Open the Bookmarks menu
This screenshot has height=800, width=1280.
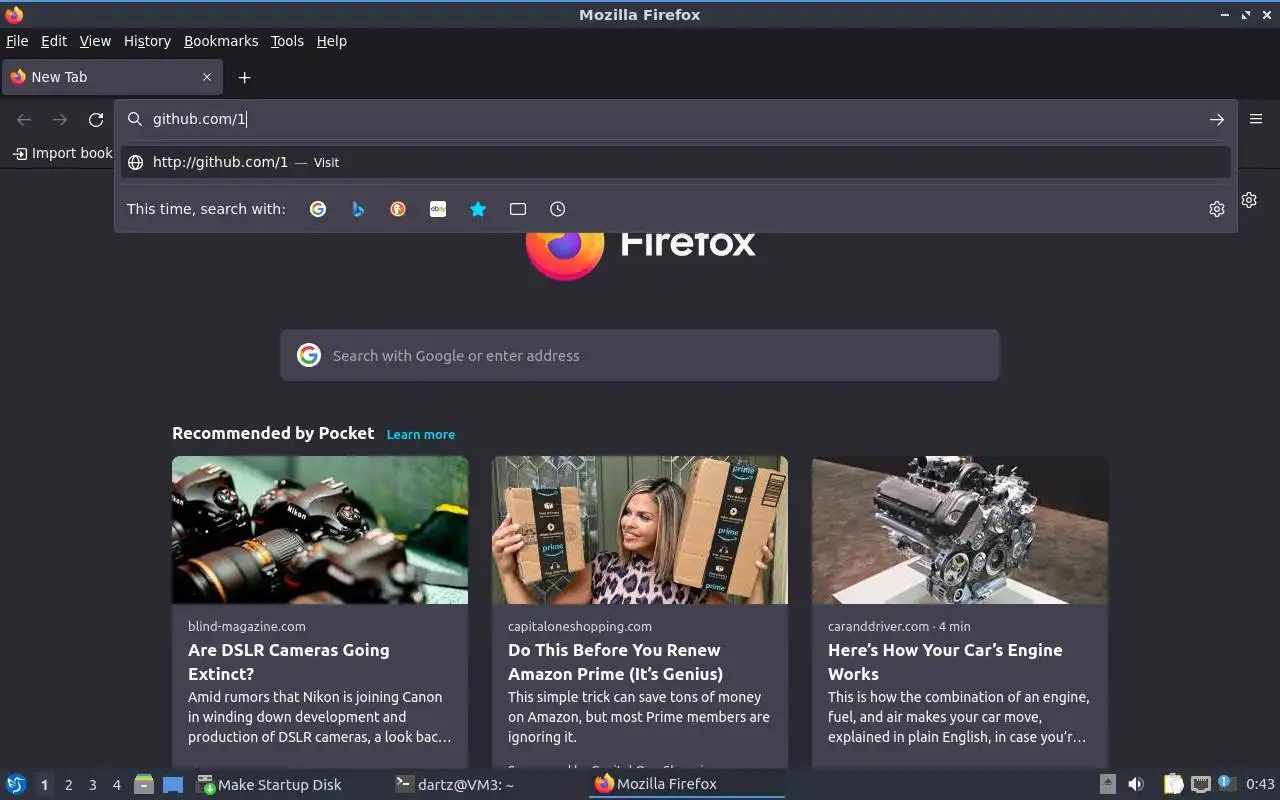pyautogui.click(x=221, y=41)
